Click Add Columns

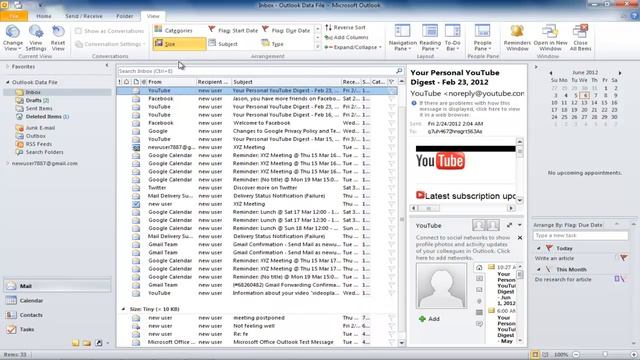click(x=346, y=37)
